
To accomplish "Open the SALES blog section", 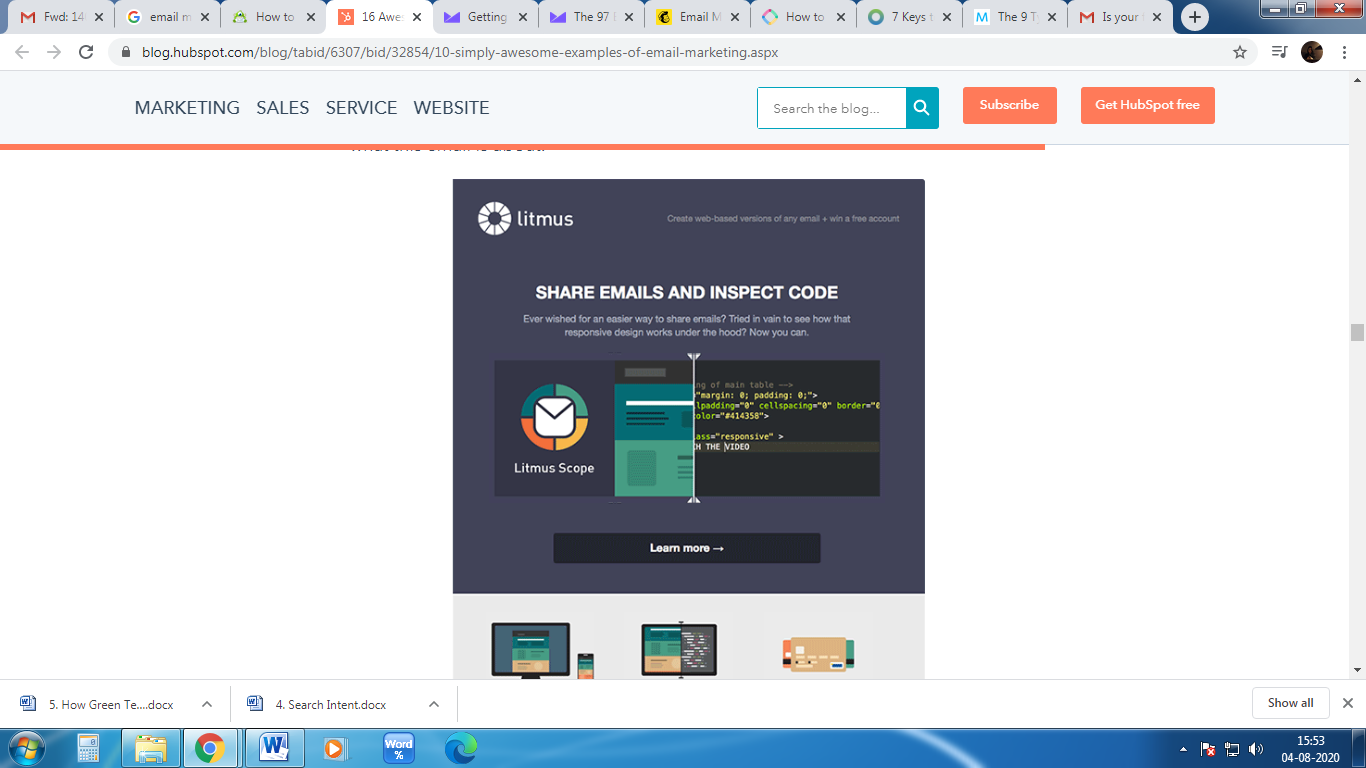I will coord(283,108).
